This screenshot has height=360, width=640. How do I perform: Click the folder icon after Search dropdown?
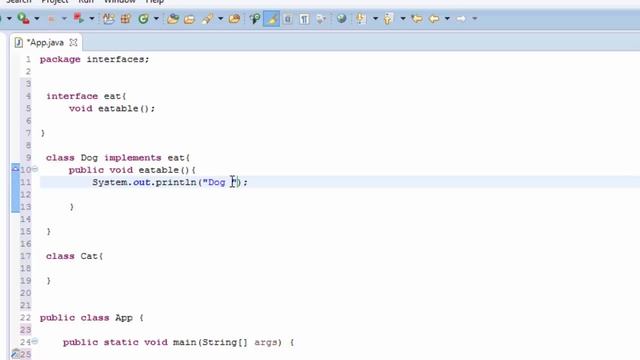pyautogui.click(x=234, y=18)
